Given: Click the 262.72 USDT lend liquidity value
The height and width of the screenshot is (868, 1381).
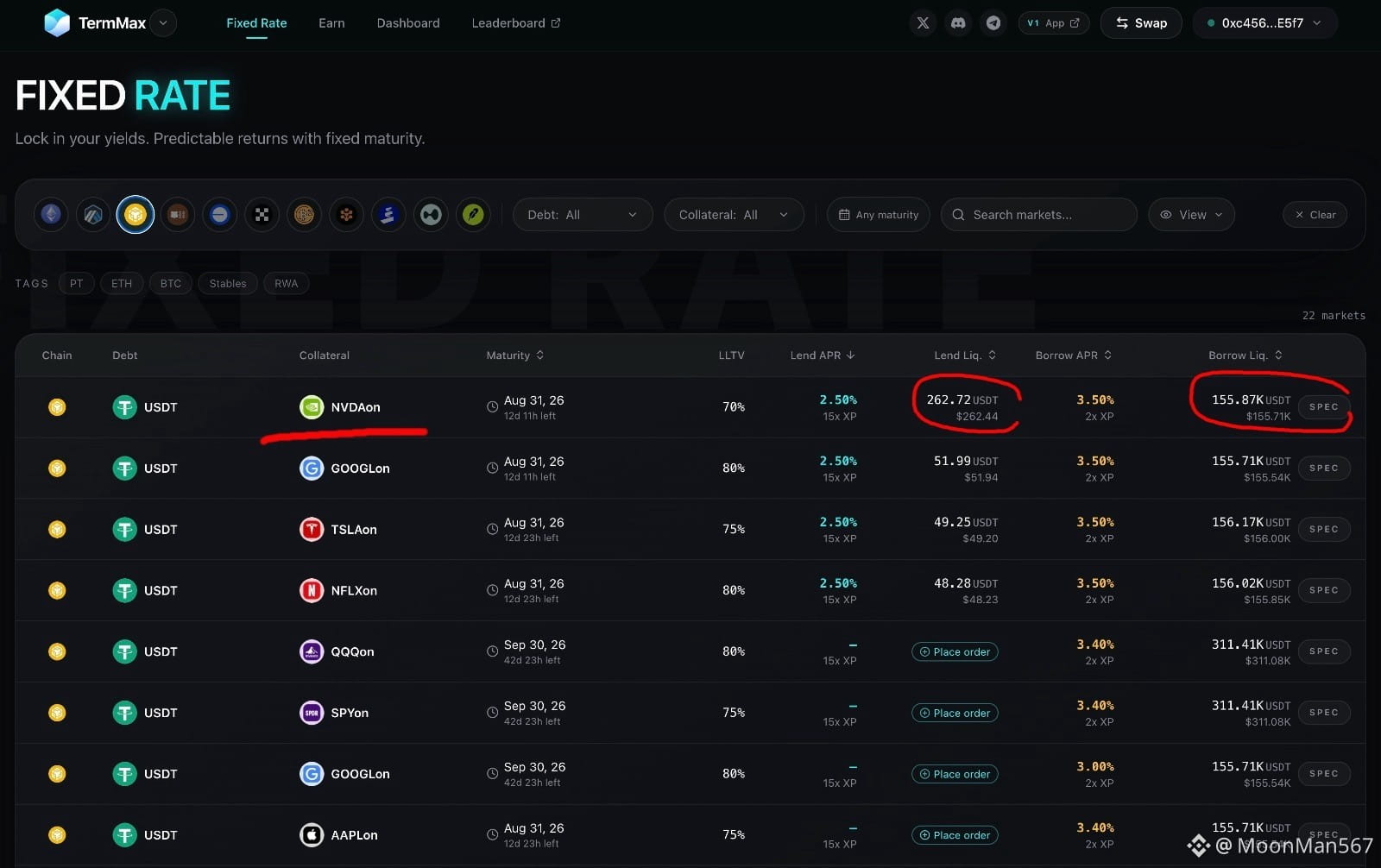Looking at the screenshot, I should pyautogui.click(x=962, y=400).
